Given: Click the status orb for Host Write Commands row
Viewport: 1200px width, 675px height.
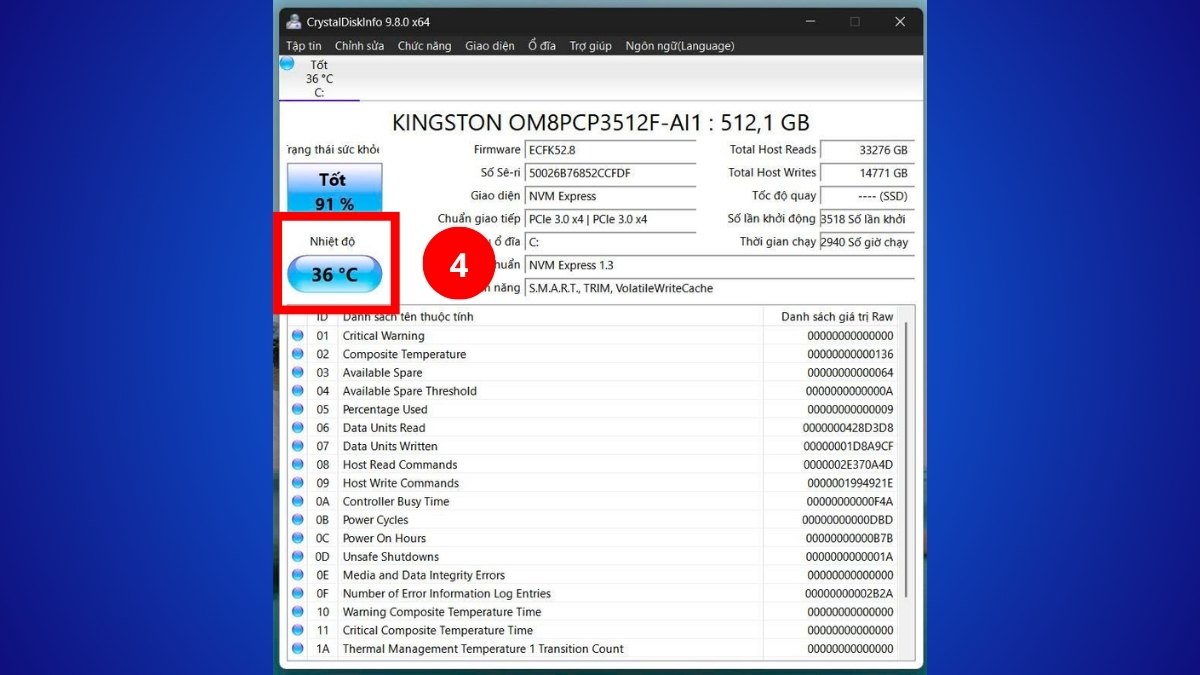Looking at the screenshot, I should pos(297,483).
